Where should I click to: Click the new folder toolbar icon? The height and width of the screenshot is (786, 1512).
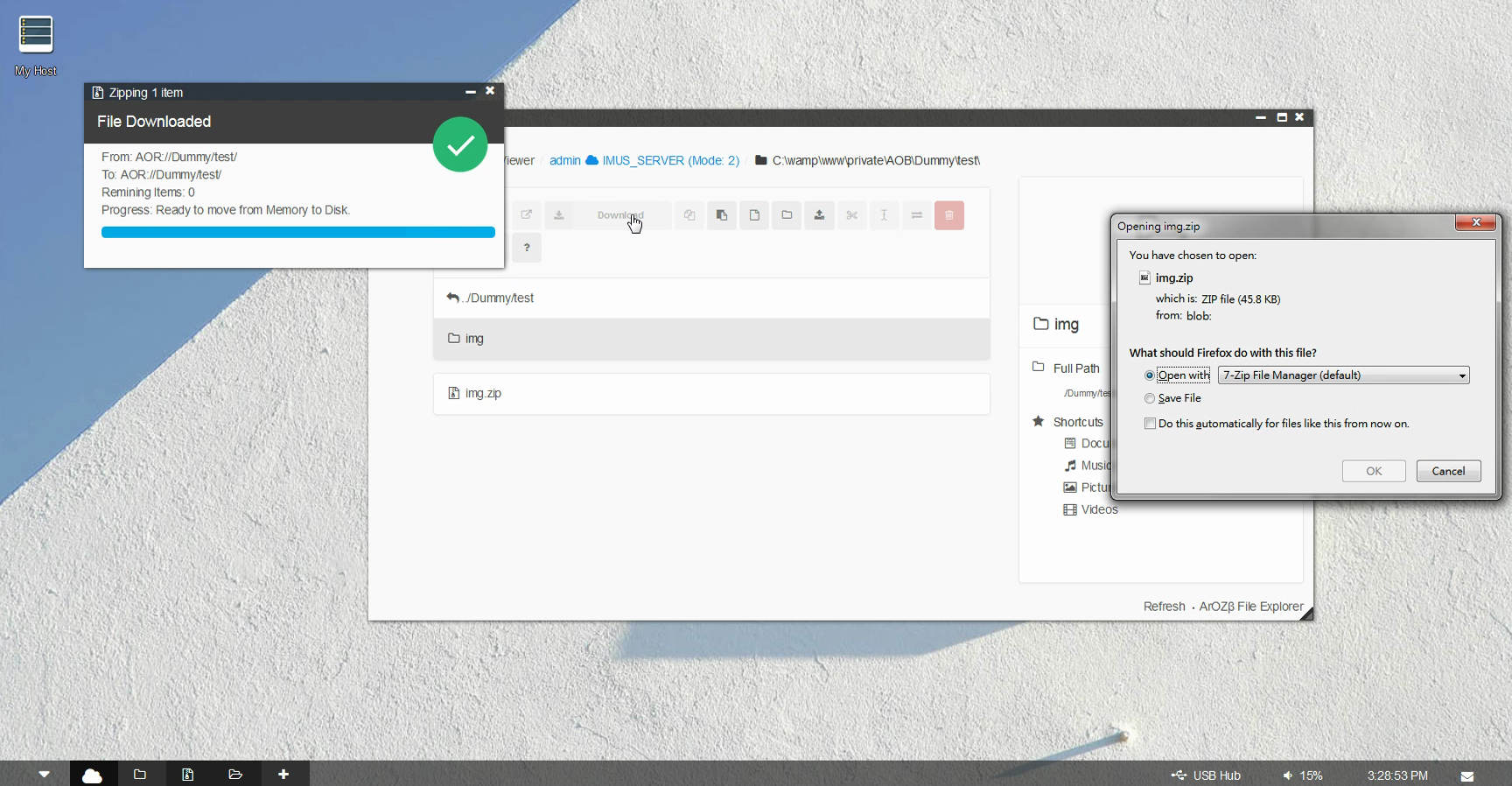[x=787, y=215]
